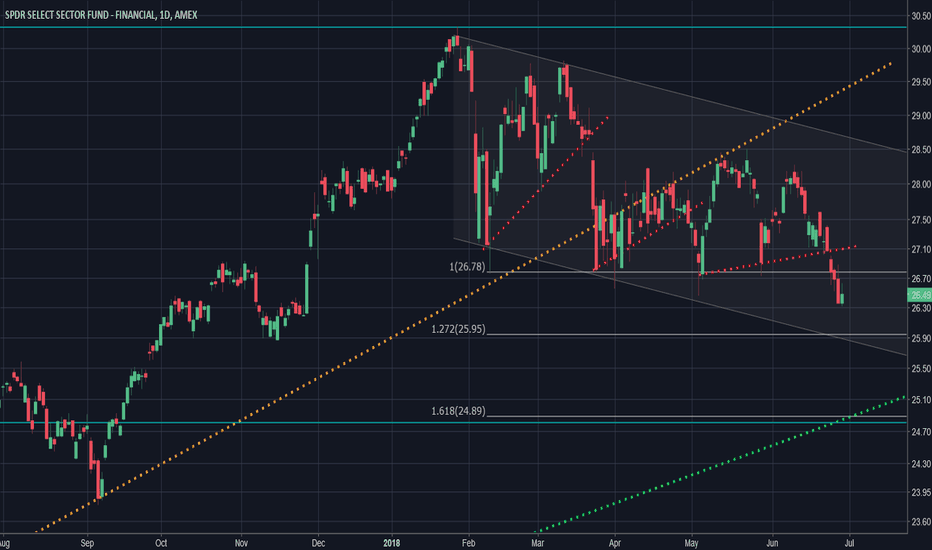Image resolution: width=932 pixels, height=550 pixels.
Task: Click the current price tag 26.49
Action: click(x=920, y=295)
